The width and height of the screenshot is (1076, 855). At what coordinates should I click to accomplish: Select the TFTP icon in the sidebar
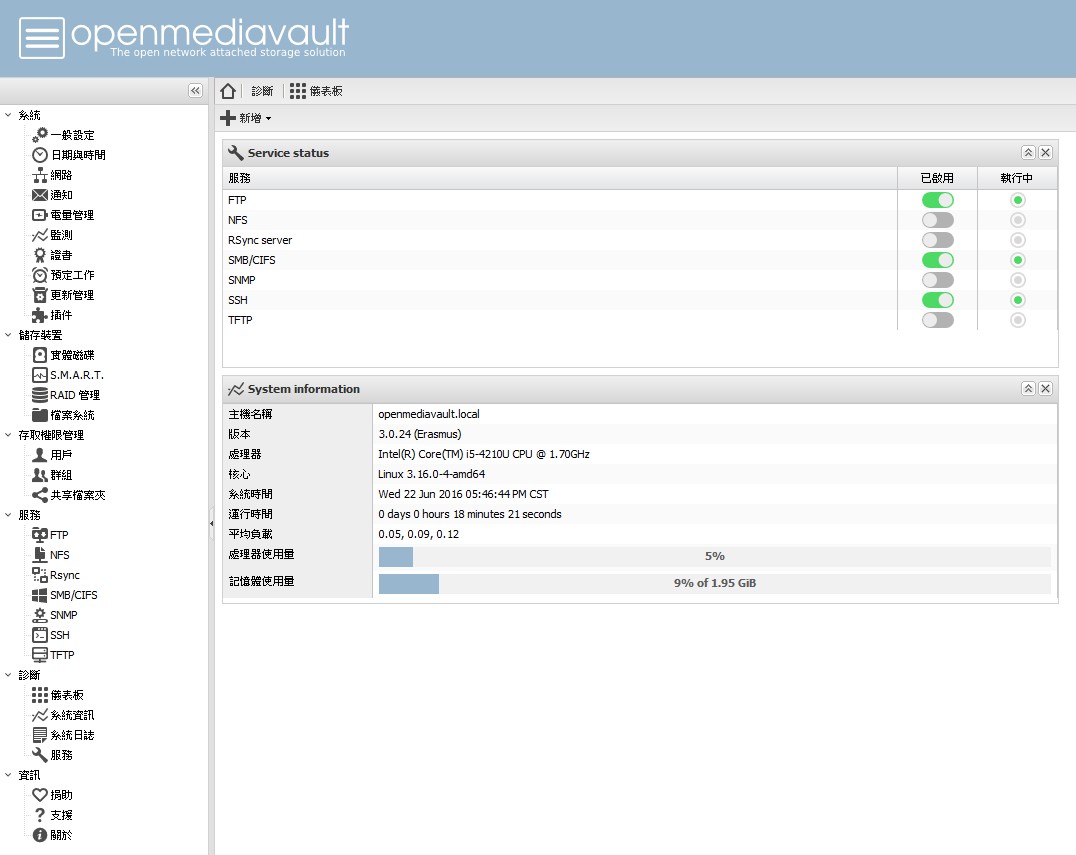(x=40, y=655)
